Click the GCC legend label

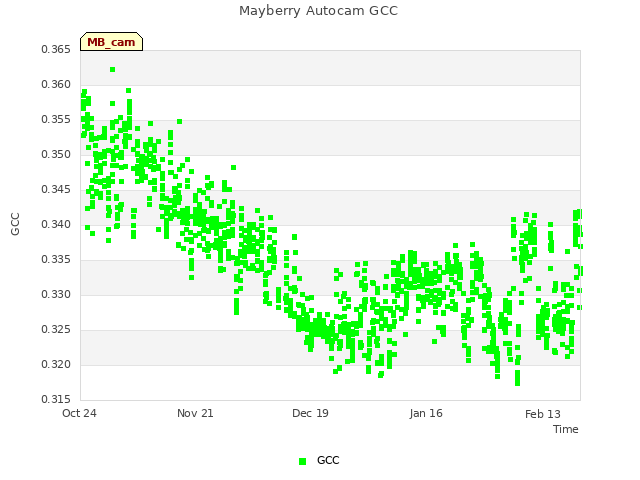[x=328, y=460]
